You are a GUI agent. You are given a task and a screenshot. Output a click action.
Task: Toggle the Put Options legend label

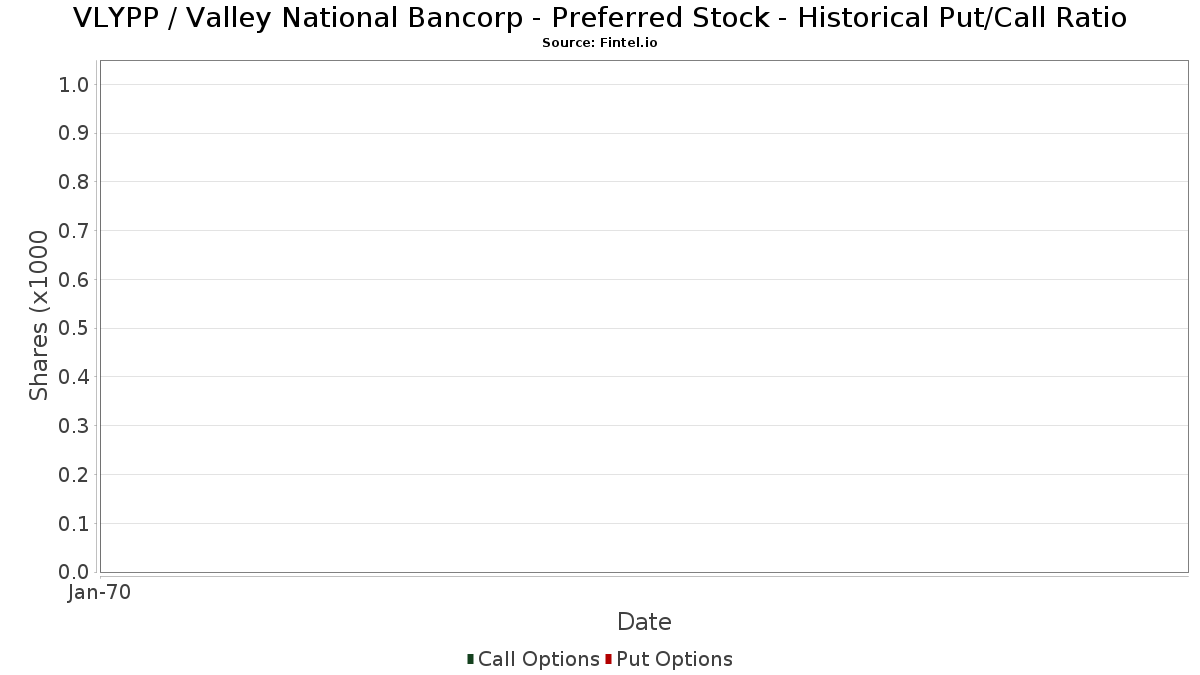(674, 659)
